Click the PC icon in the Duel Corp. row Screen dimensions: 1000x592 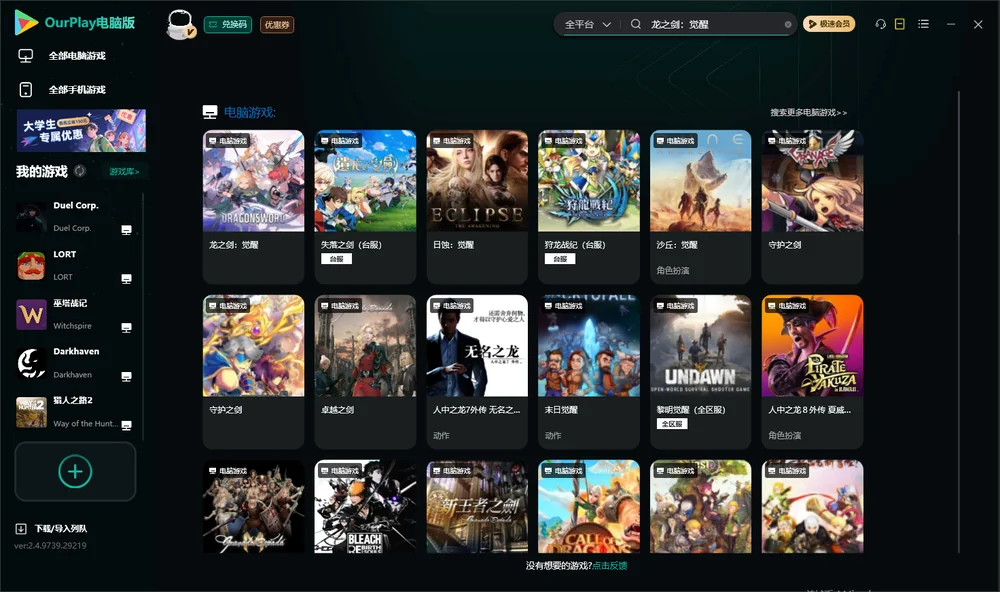click(126, 230)
